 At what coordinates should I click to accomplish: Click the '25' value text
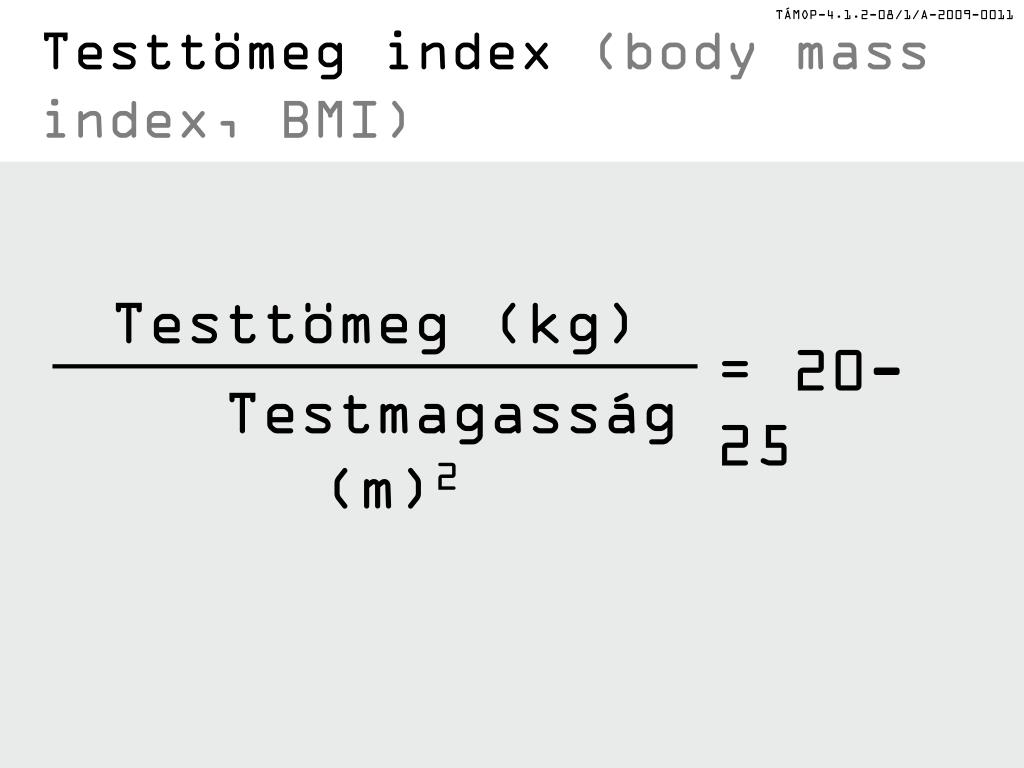[x=754, y=445]
